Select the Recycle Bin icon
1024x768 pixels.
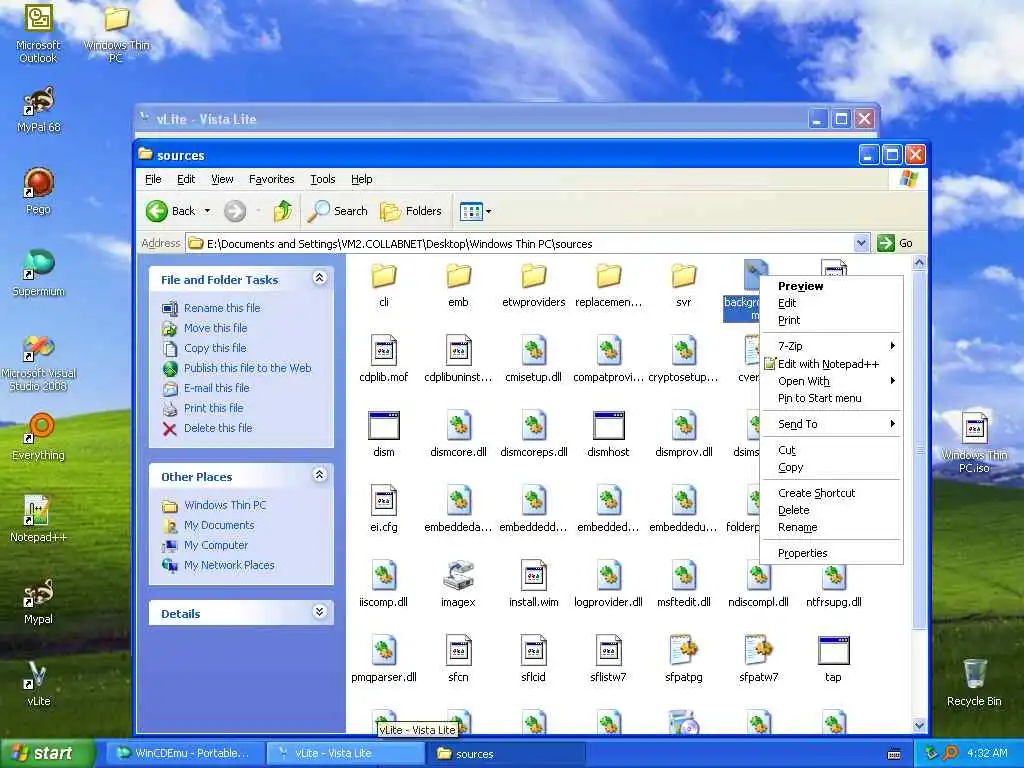[974, 683]
